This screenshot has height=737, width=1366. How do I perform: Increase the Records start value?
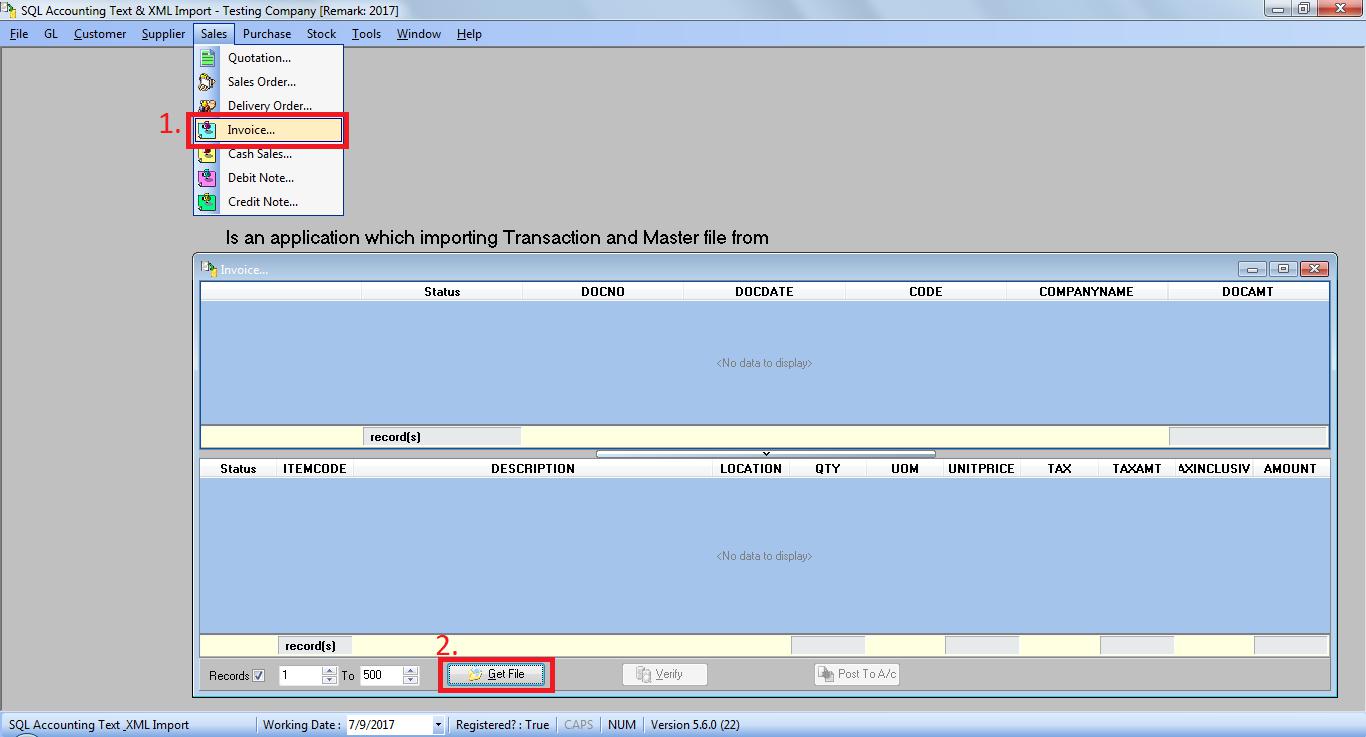point(329,670)
